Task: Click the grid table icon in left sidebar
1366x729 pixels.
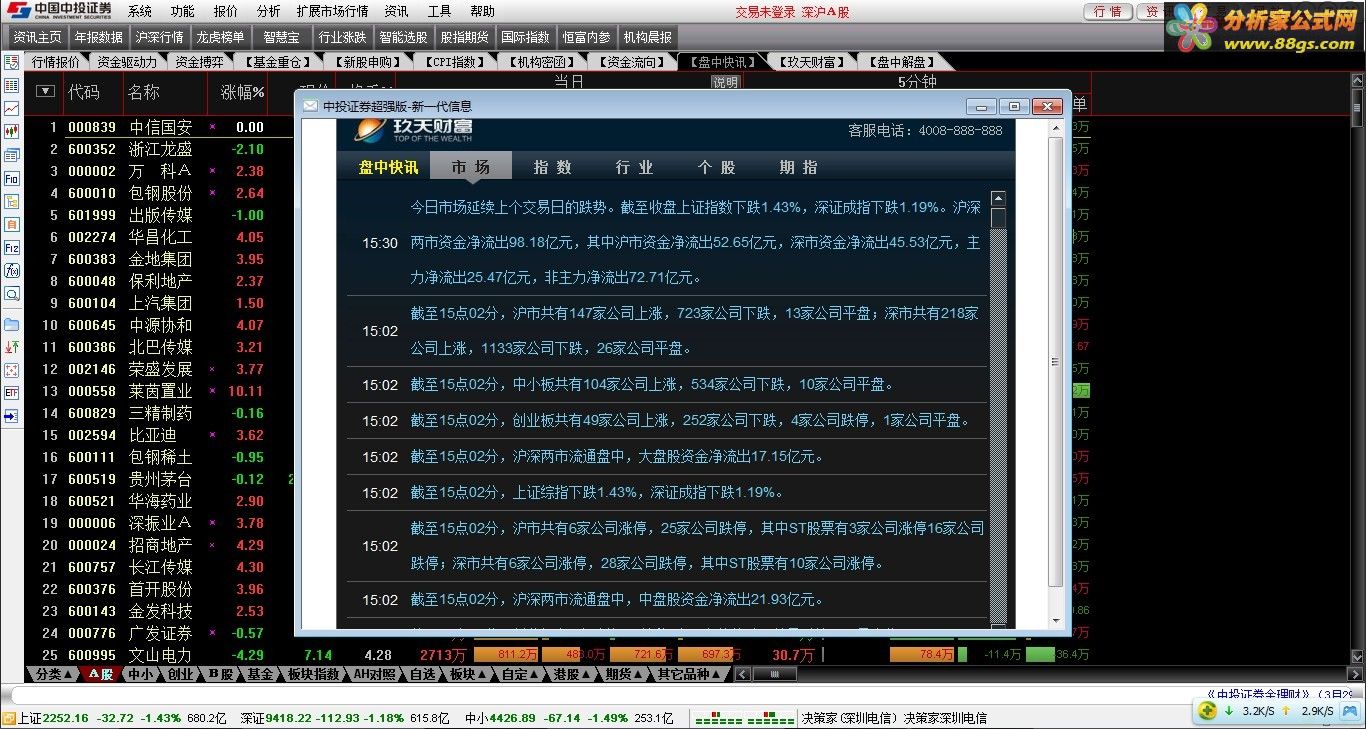Action: pyautogui.click(x=11, y=86)
